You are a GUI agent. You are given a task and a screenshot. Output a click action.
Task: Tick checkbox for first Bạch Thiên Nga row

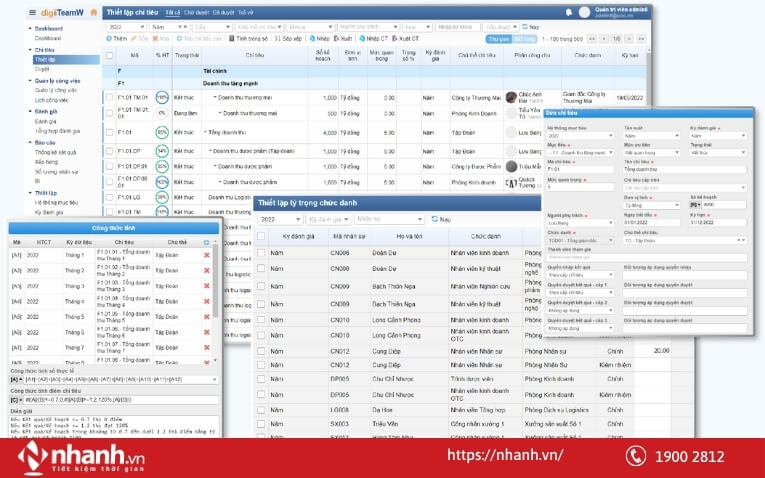point(262,286)
